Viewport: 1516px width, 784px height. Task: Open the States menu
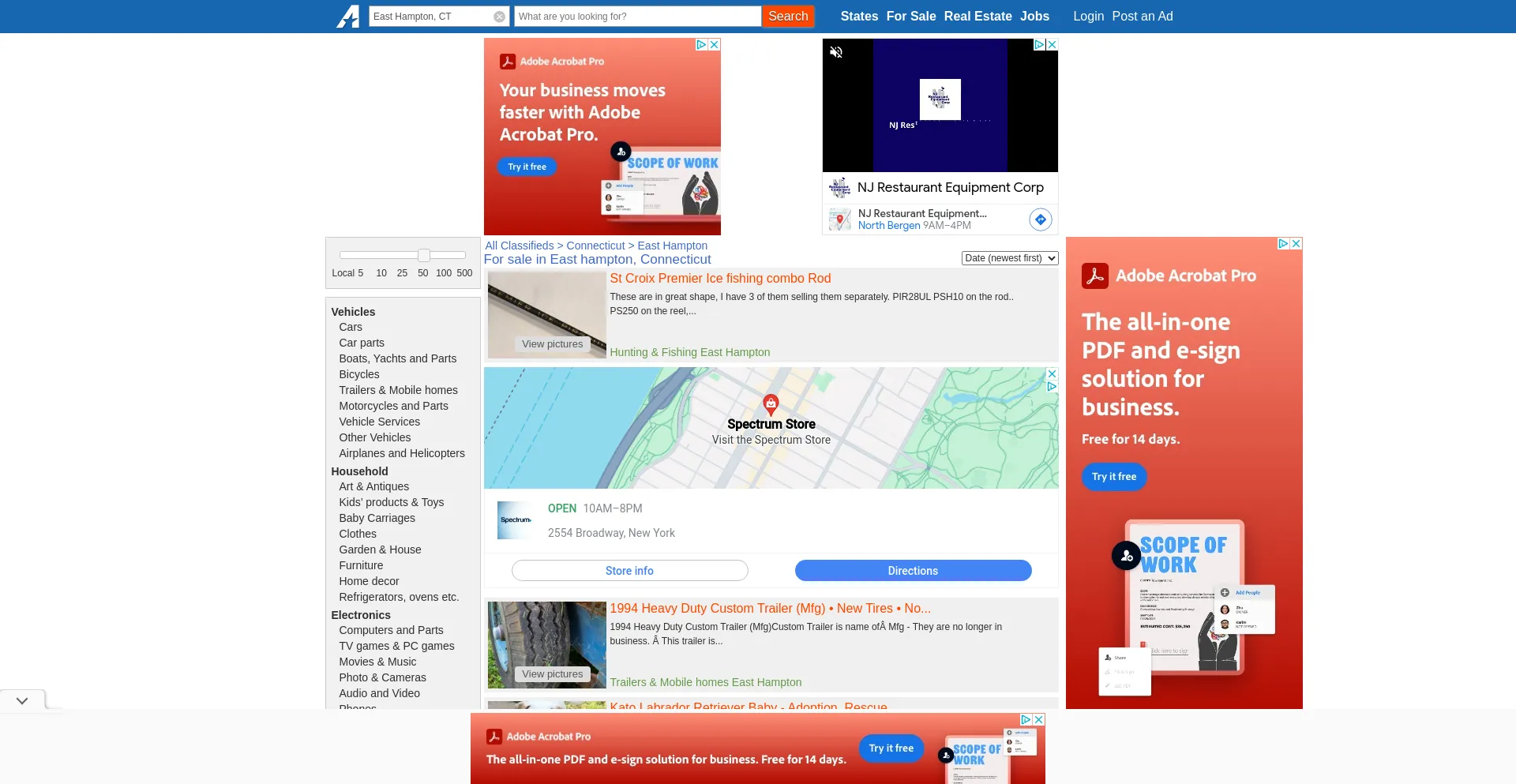pos(859,17)
